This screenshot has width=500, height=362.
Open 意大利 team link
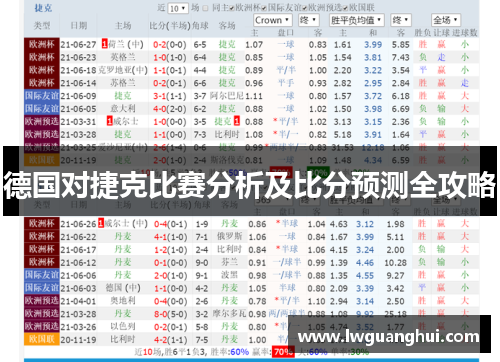pos(123,108)
